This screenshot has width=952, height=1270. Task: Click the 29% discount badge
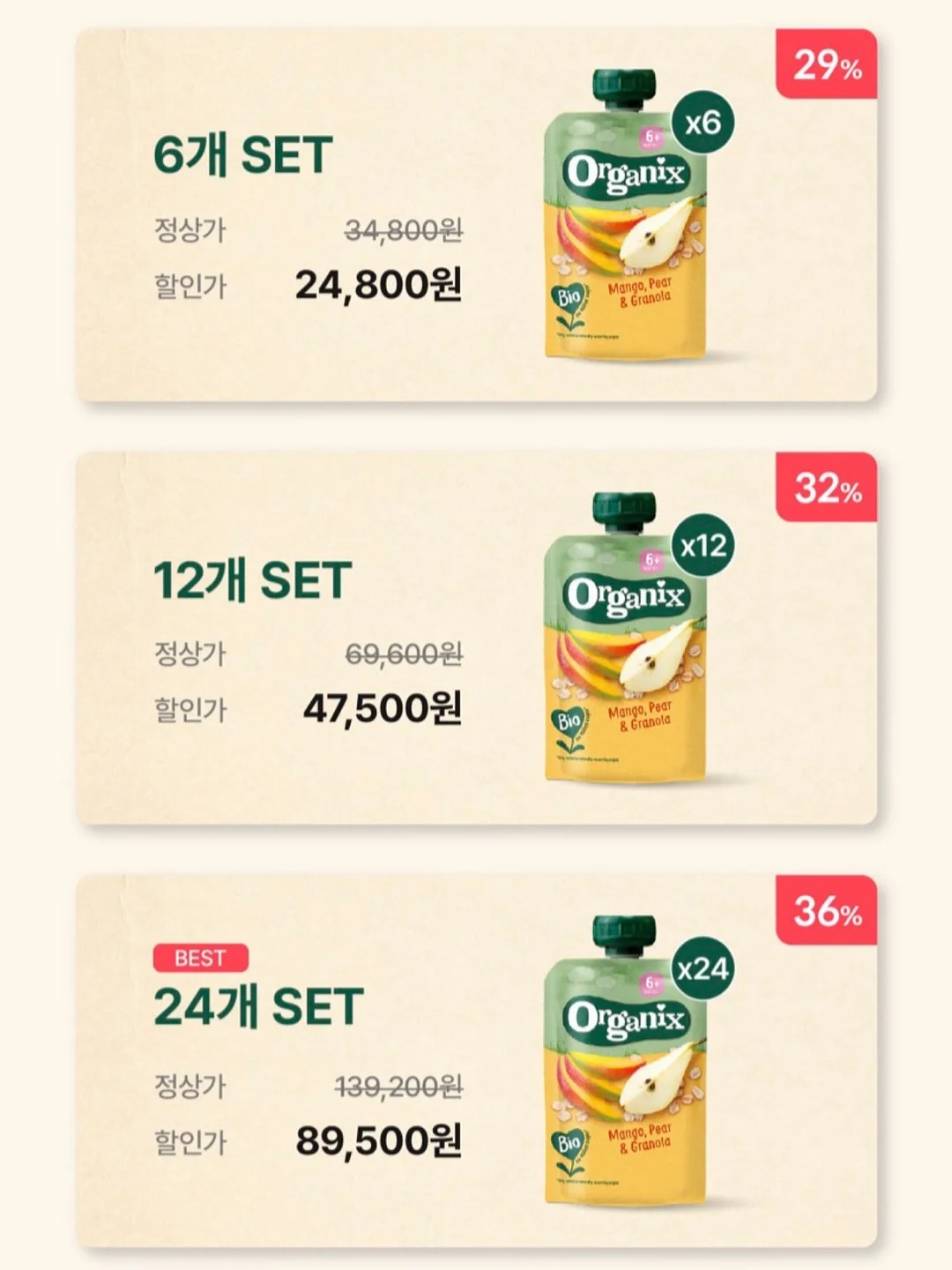click(826, 63)
